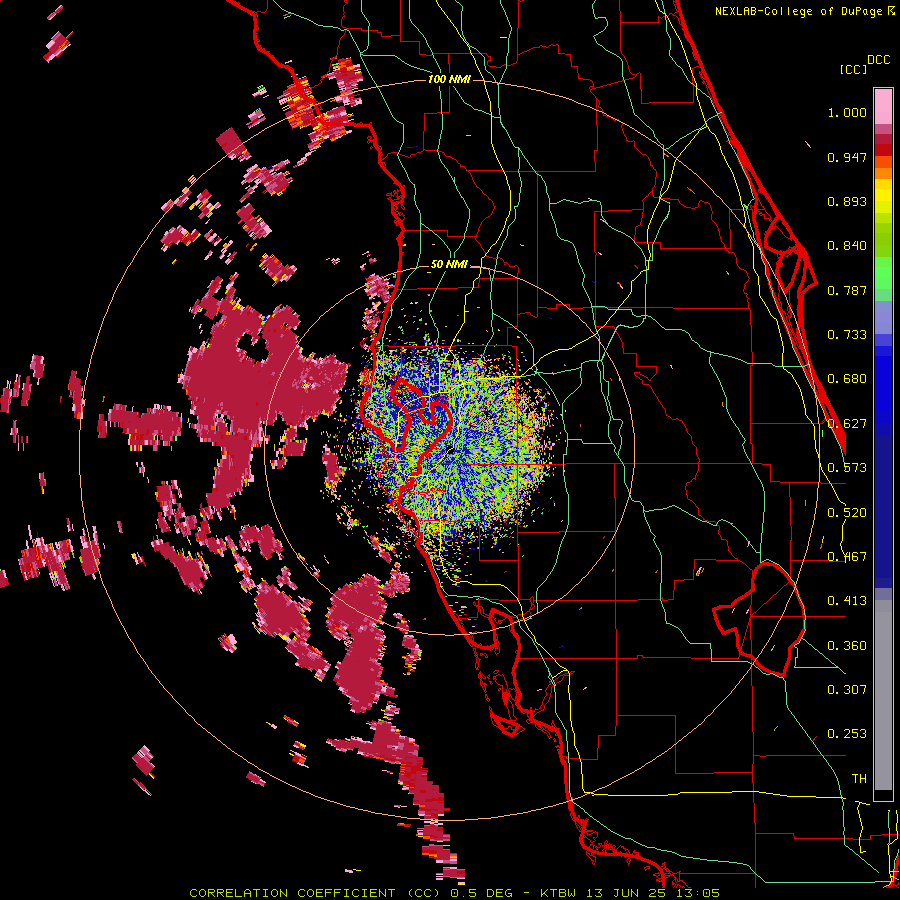
Task: Click the 0.307 legend value
Action: point(847,690)
